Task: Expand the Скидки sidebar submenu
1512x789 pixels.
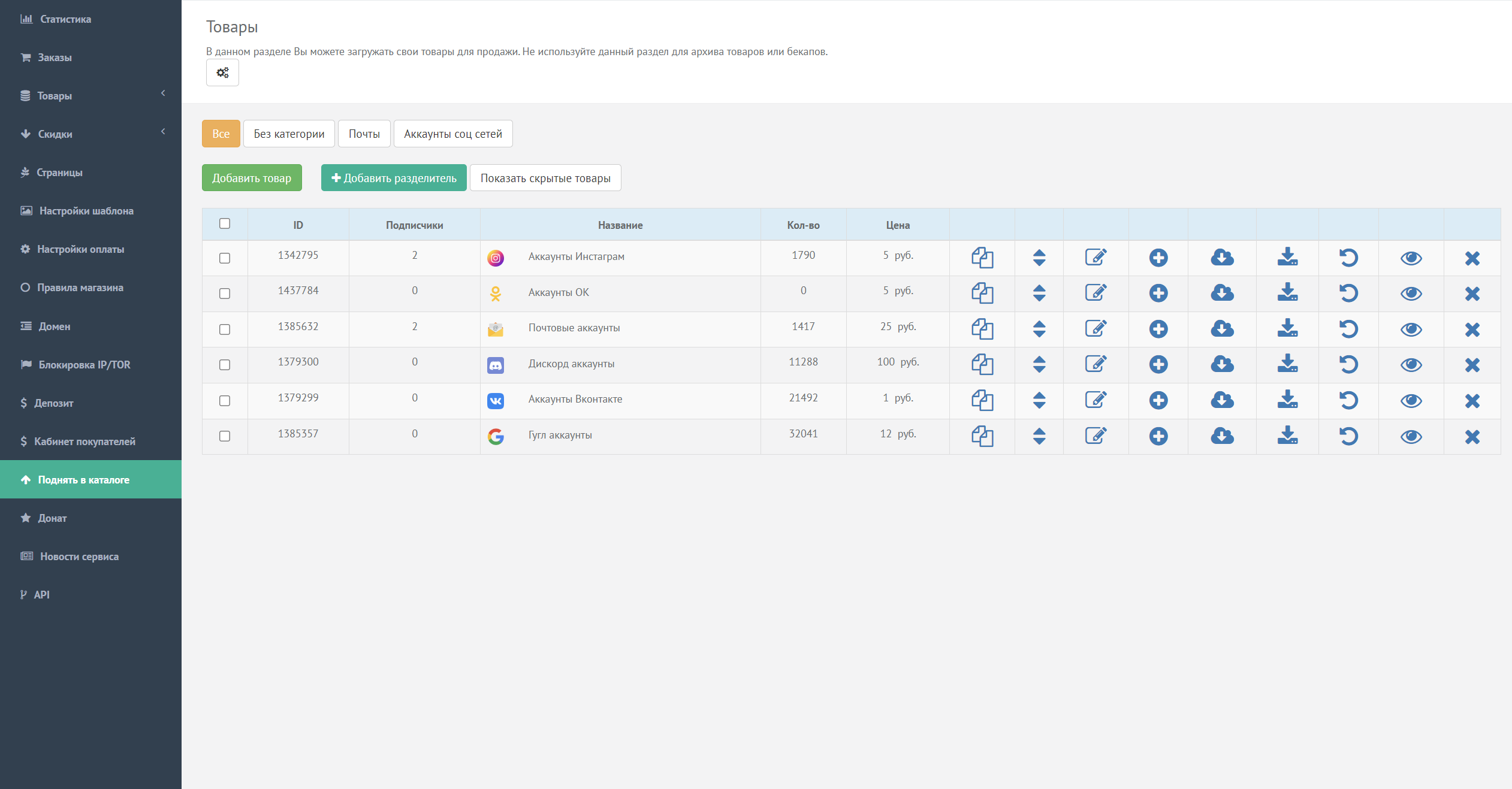Action: [90, 134]
